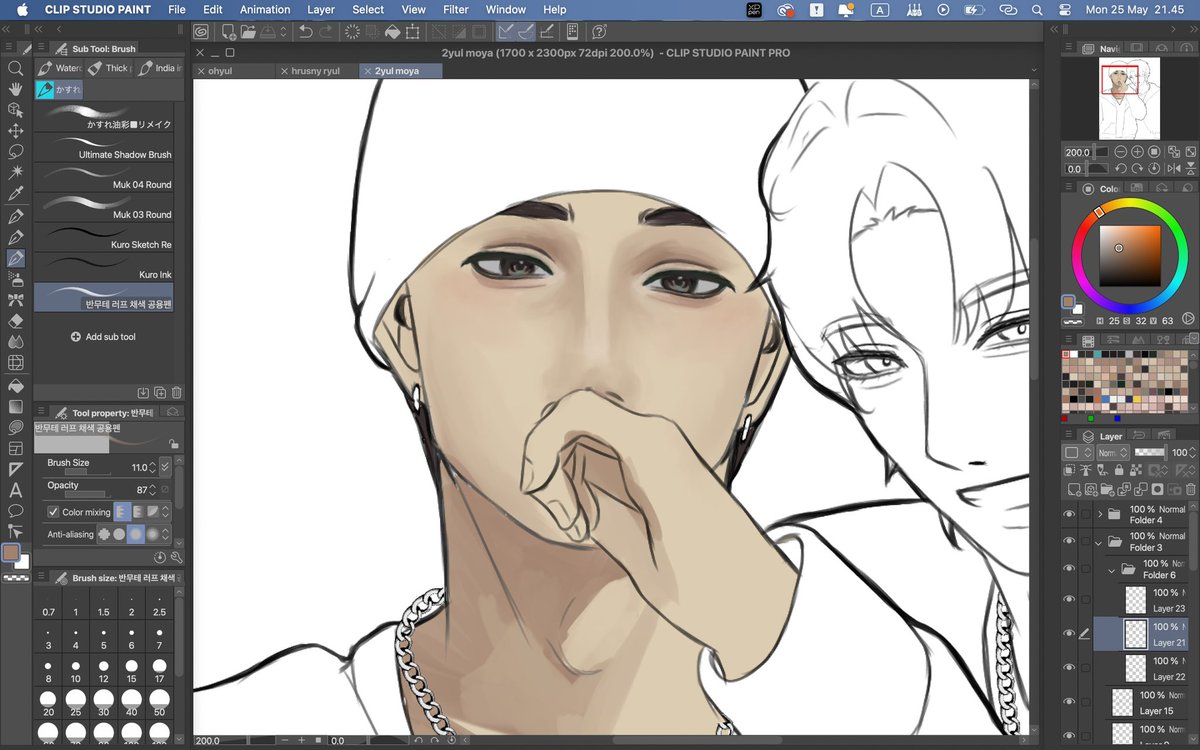
Task: Select the Eyedropper tool
Action: (x=15, y=194)
